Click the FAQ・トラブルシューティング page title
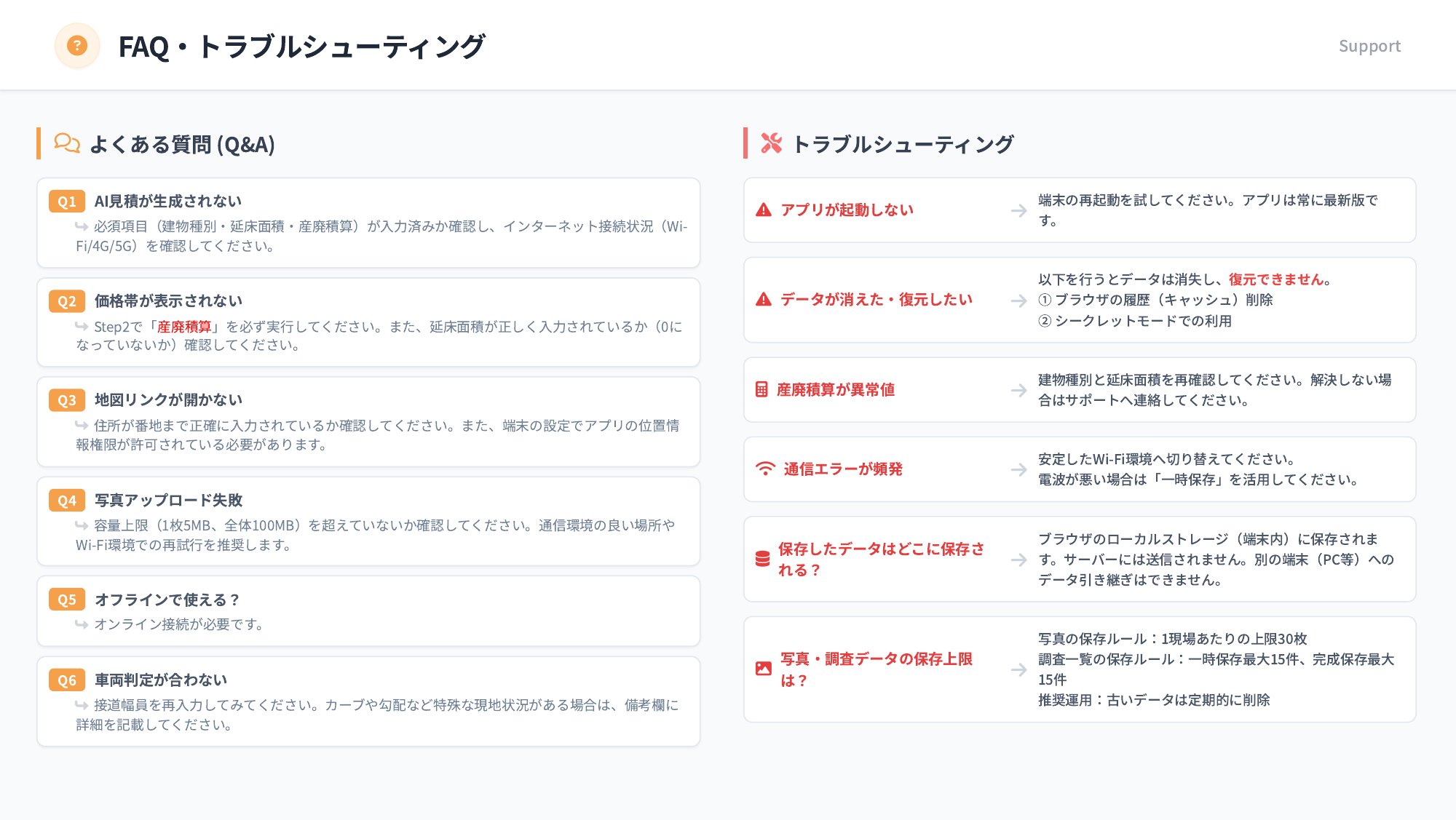Viewport: 1456px width, 820px height. tap(301, 45)
